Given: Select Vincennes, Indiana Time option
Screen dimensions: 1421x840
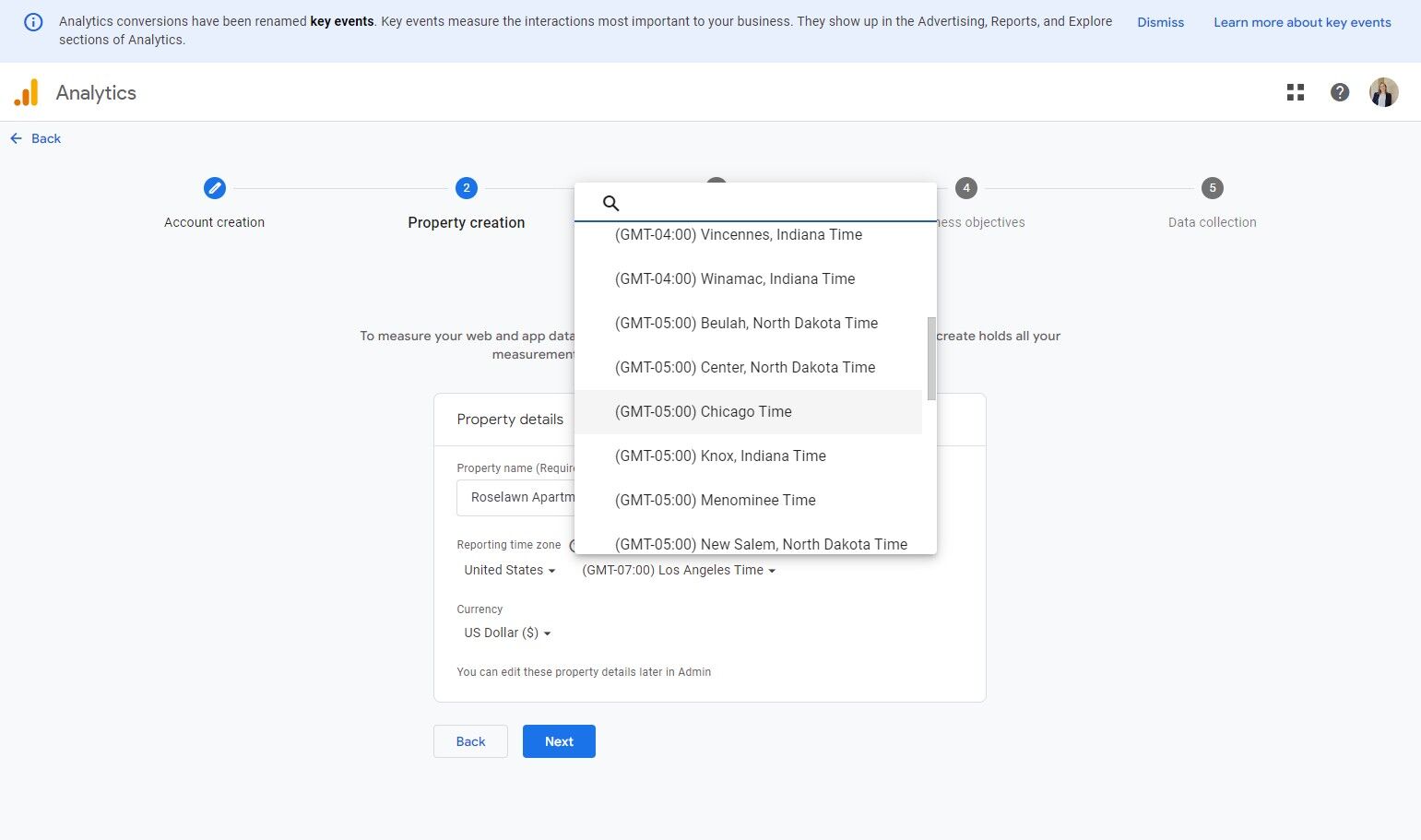Looking at the screenshot, I should (x=748, y=234).
